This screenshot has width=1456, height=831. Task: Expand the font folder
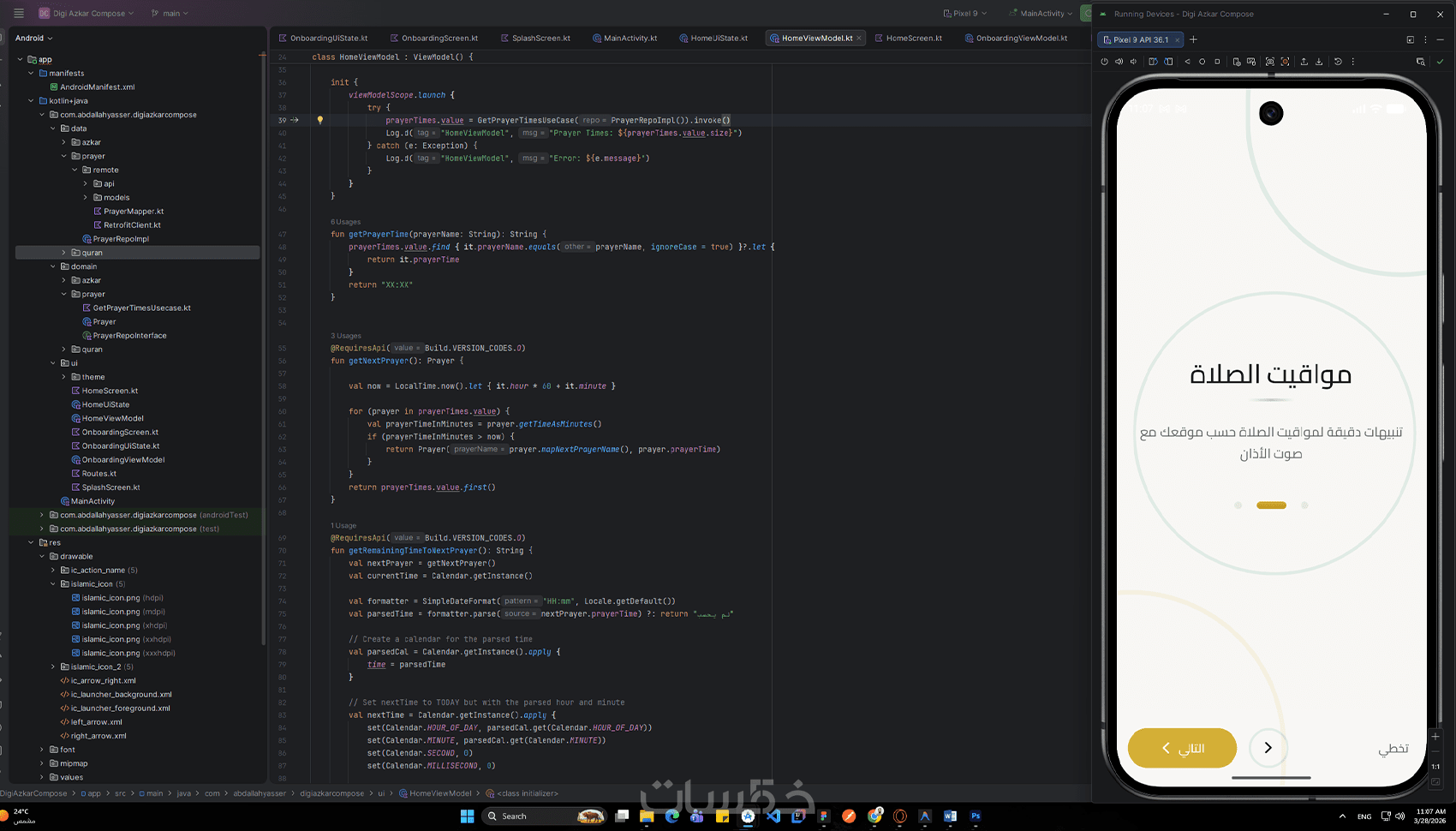(x=42, y=750)
